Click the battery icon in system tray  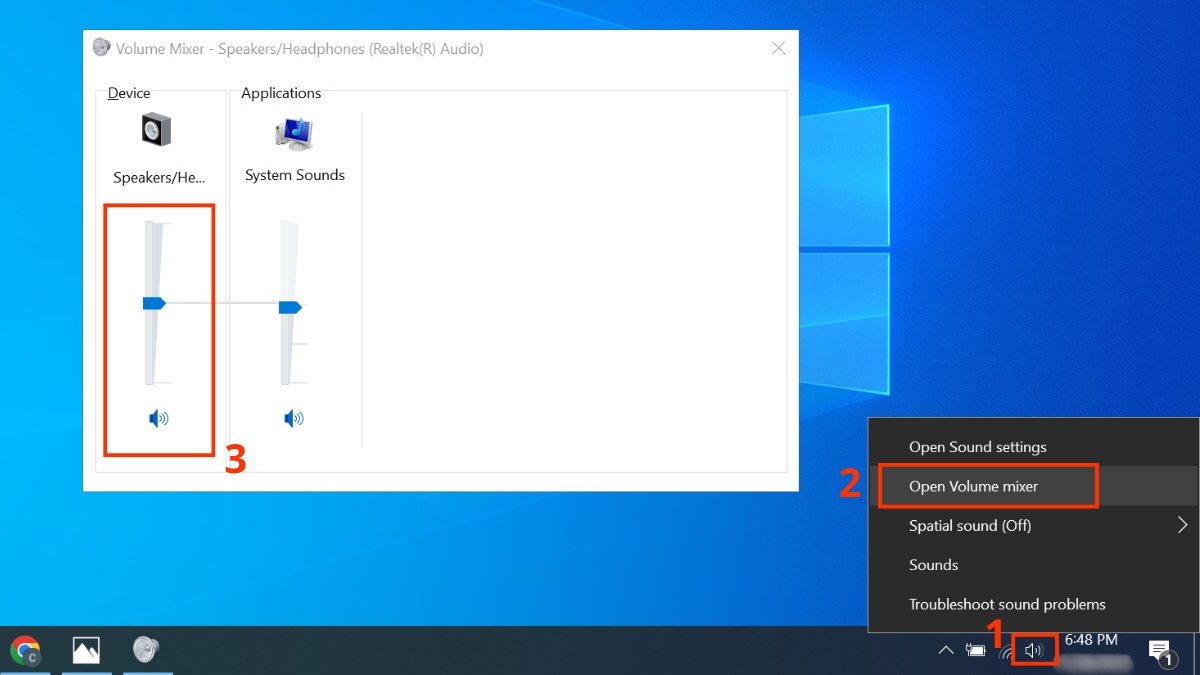click(976, 649)
